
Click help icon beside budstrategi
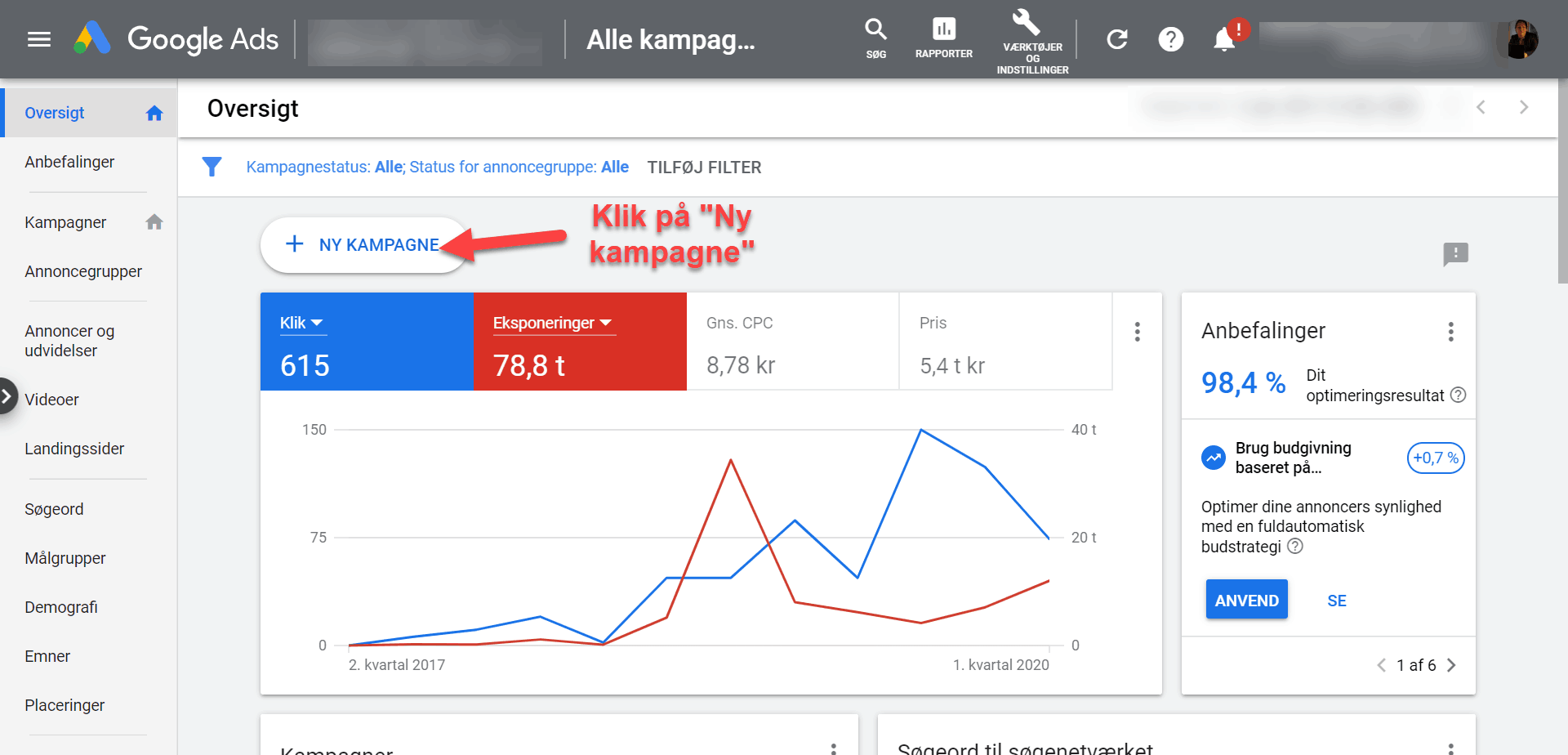pos(1295,547)
